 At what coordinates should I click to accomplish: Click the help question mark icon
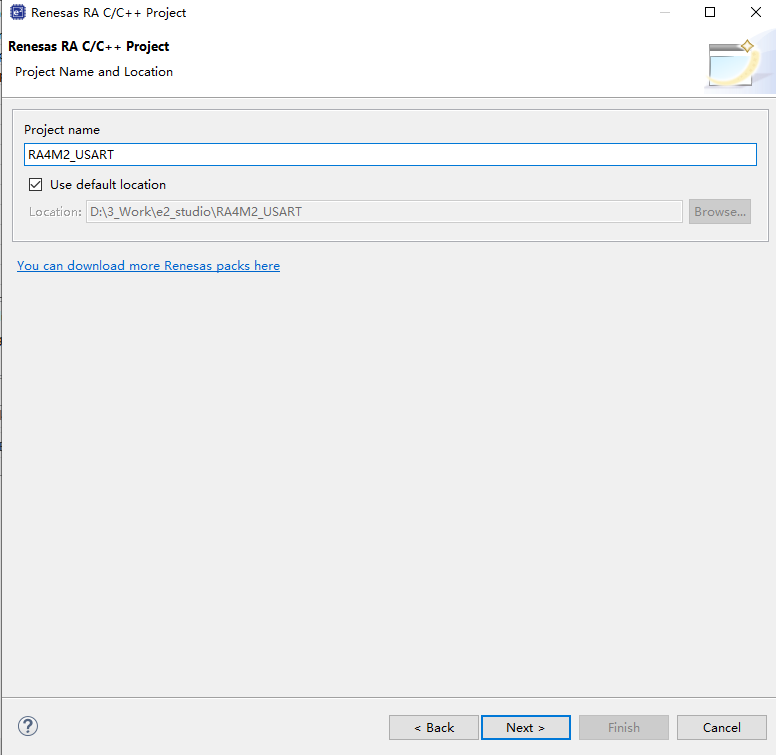click(x=28, y=726)
